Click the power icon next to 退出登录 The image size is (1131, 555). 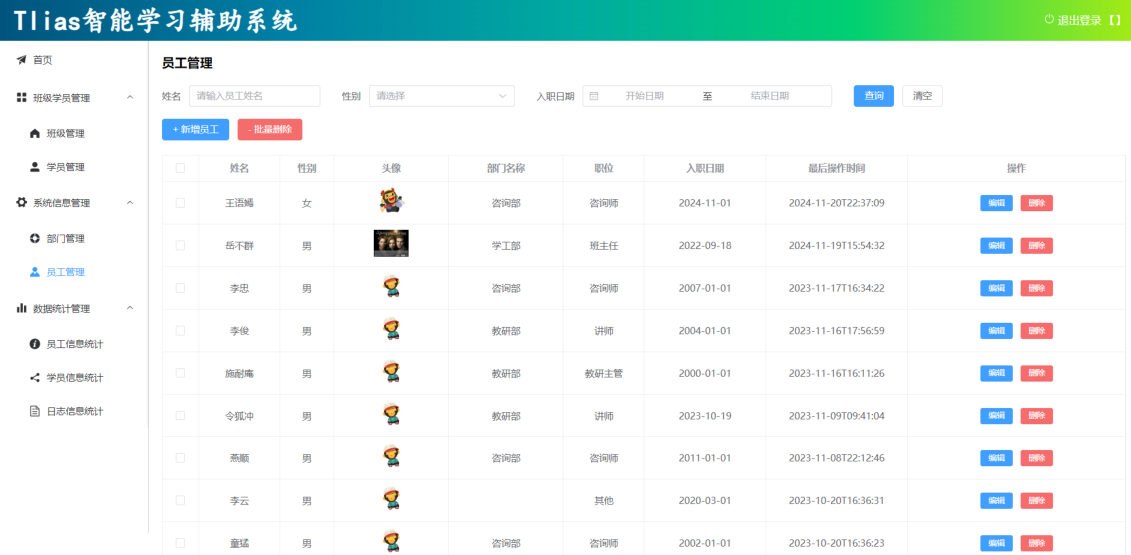click(x=1049, y=19)
